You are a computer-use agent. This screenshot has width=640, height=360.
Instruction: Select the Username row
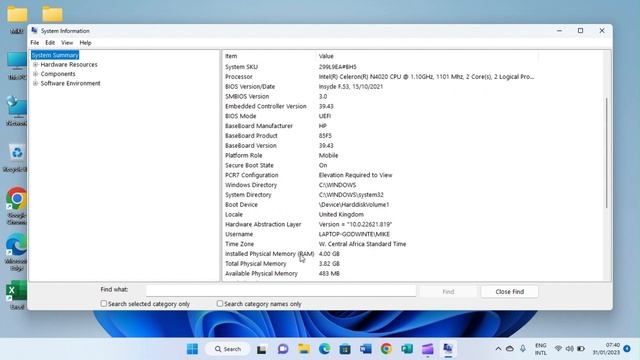point(380,234)
